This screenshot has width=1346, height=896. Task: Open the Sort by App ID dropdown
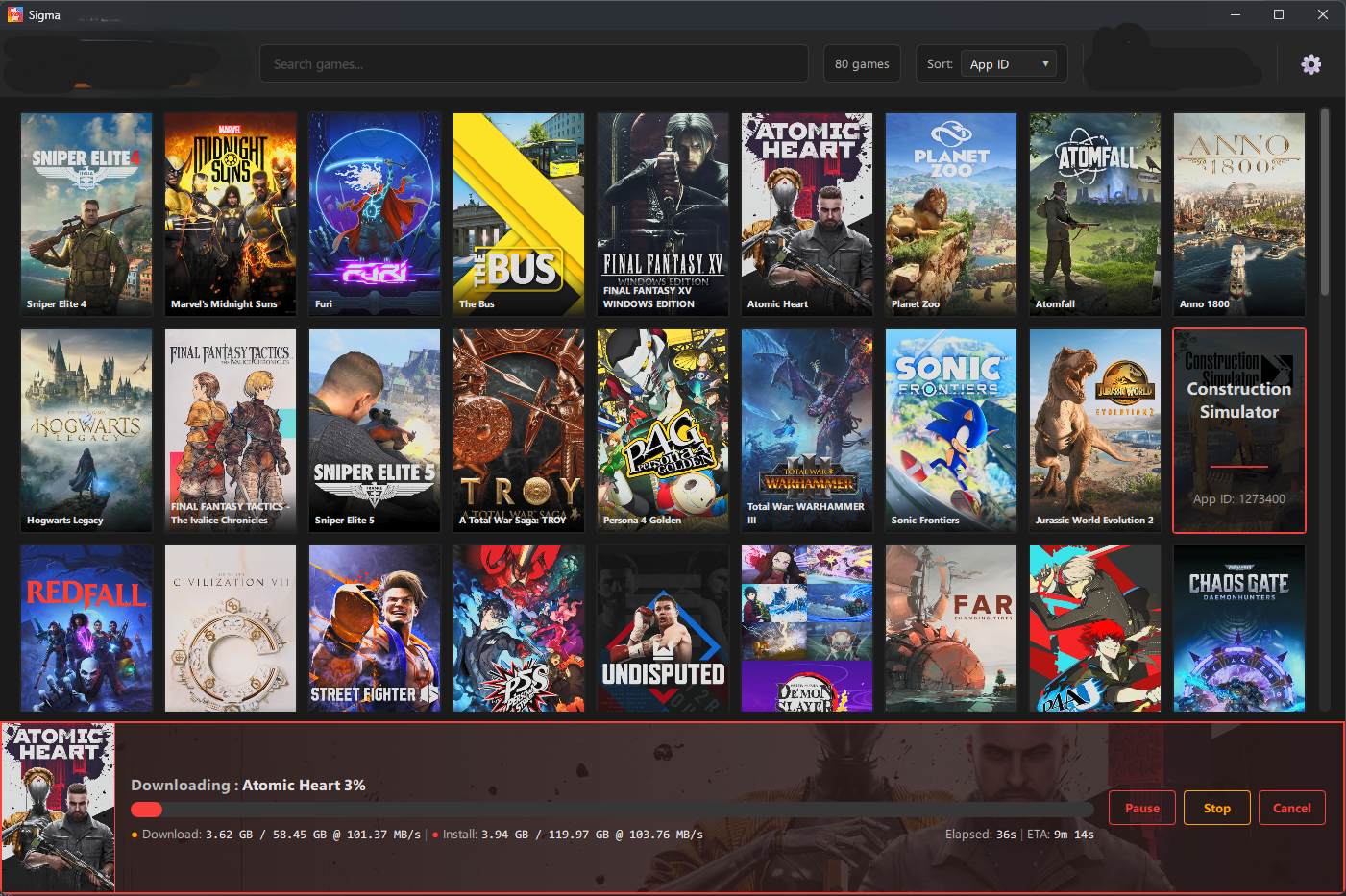point(1008,64)
